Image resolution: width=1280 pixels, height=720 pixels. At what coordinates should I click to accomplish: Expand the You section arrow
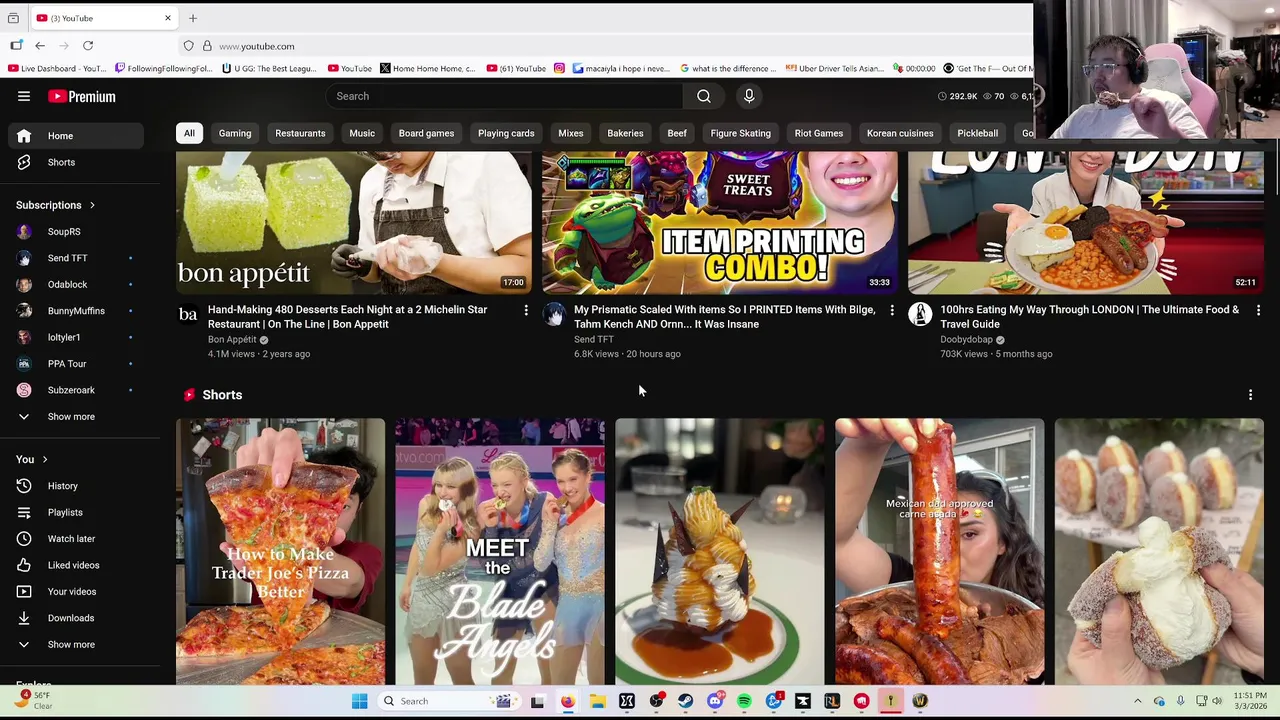coord(44,459)
